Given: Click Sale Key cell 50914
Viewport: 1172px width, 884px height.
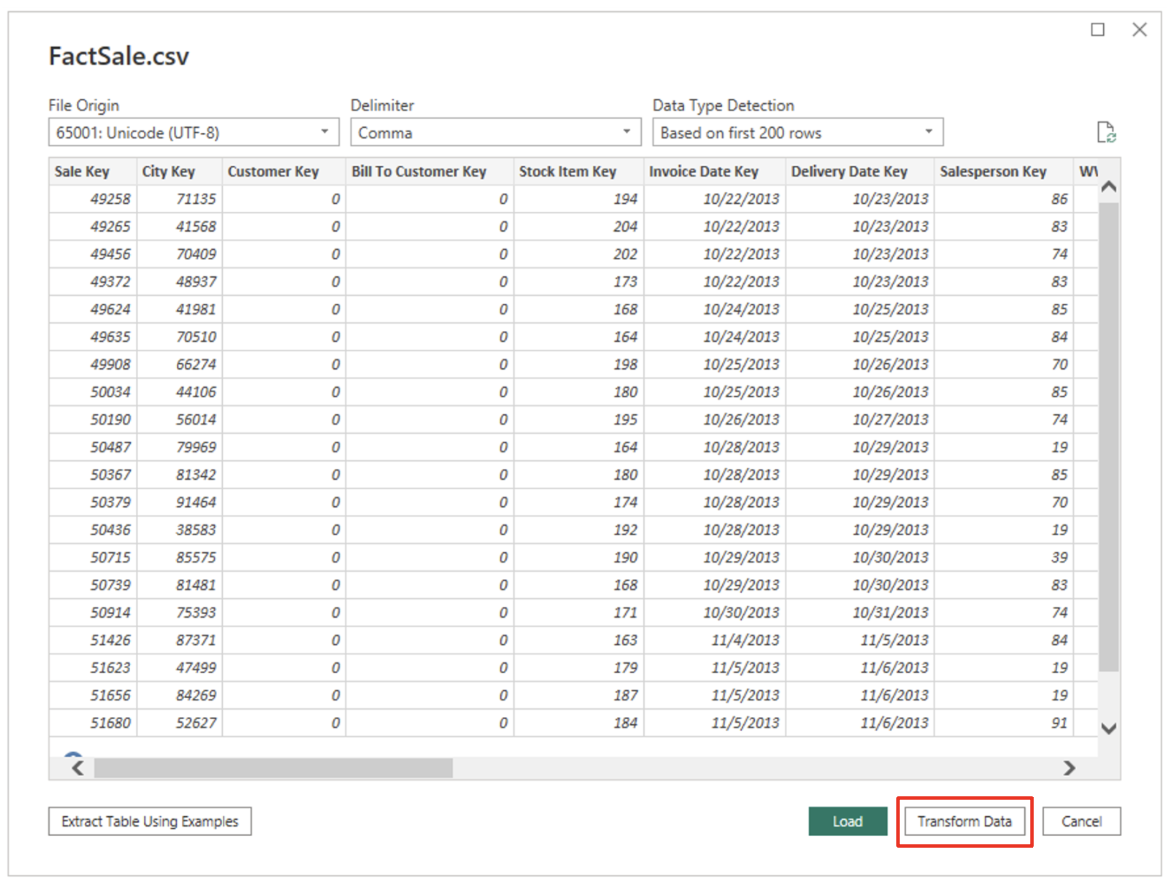Looking at the screenshot, I should (93, 613).
